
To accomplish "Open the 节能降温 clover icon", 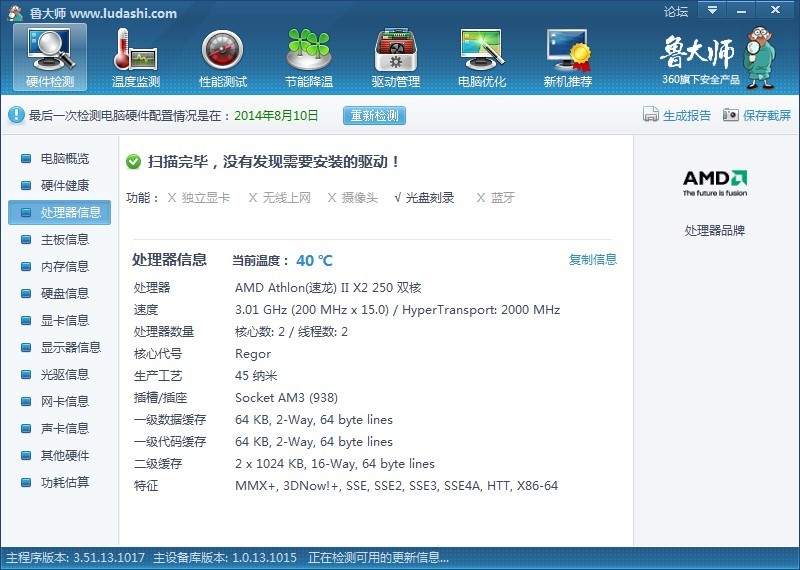I will pyautogui.click(x=309, y=57).
